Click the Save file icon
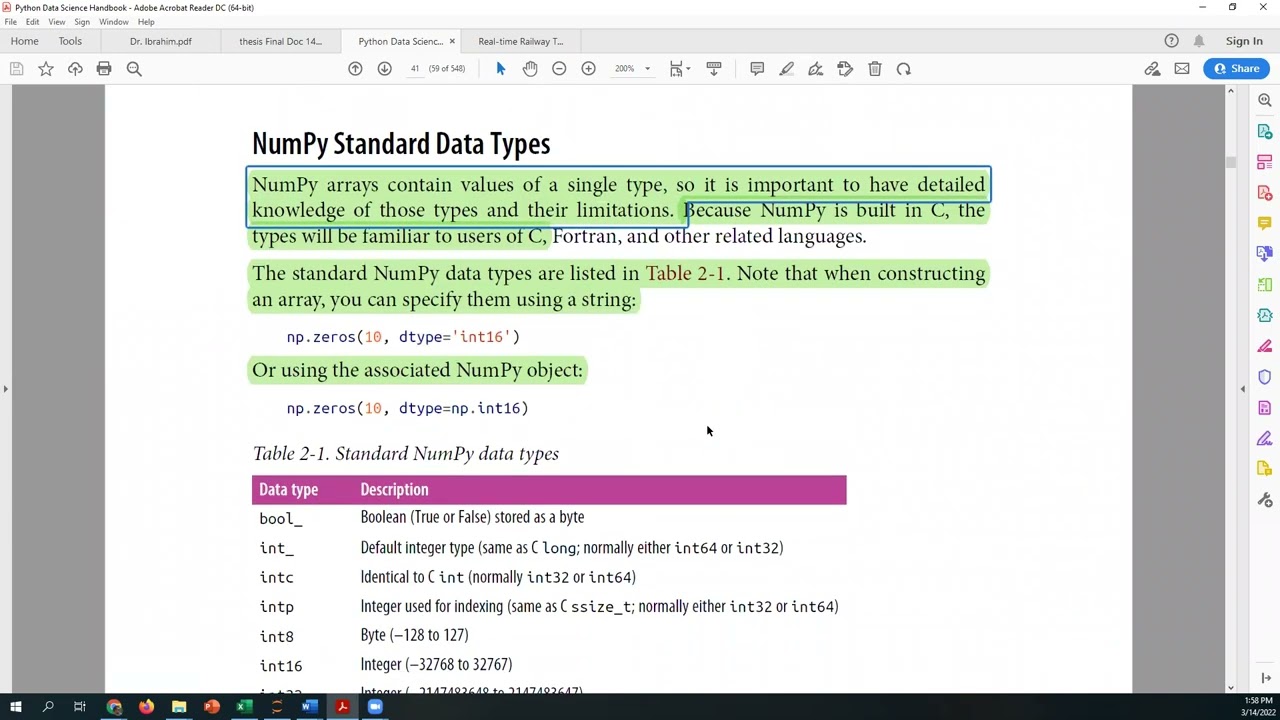The image size is (1280, 720). pyautogui.click(x=16, y=69)
